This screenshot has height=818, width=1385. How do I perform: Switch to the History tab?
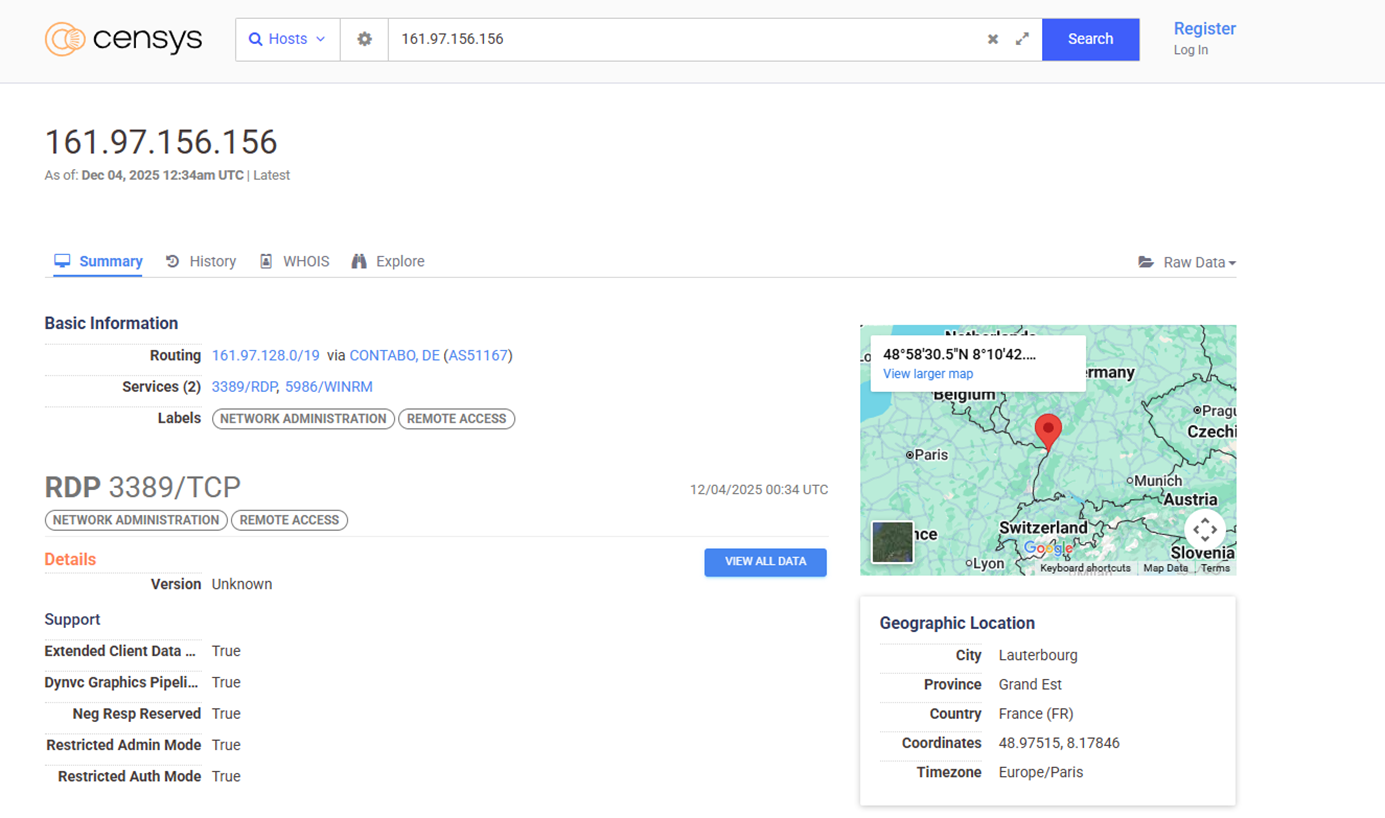pyautogui.click(x=201, y=261)
